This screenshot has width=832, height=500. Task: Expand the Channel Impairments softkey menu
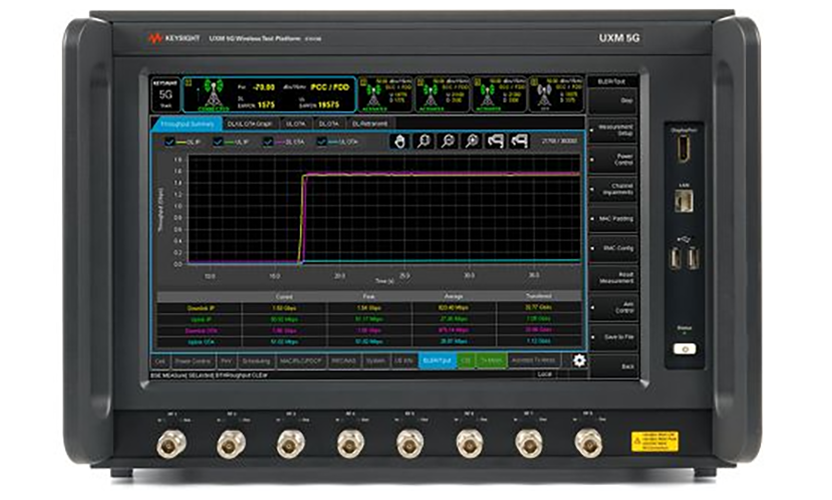[613, 189]
